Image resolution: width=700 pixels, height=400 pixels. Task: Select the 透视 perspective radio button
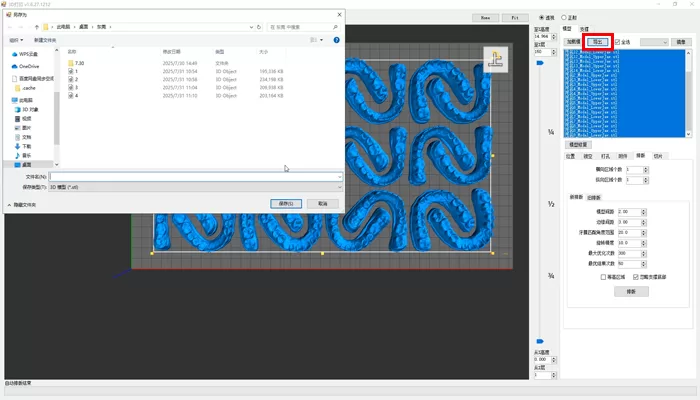[542, 17]
